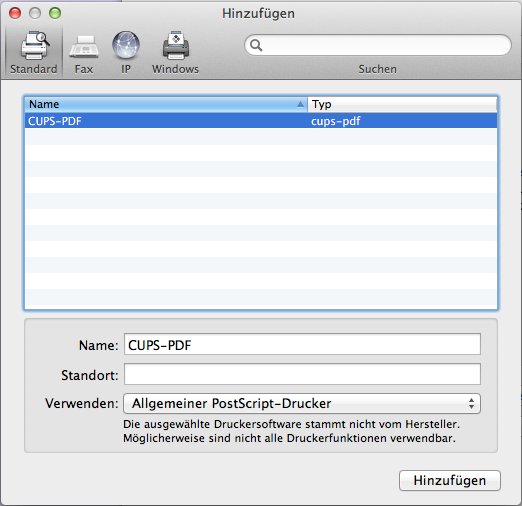Click the red close window button
522x506 pixels.
tap(15, 13)
